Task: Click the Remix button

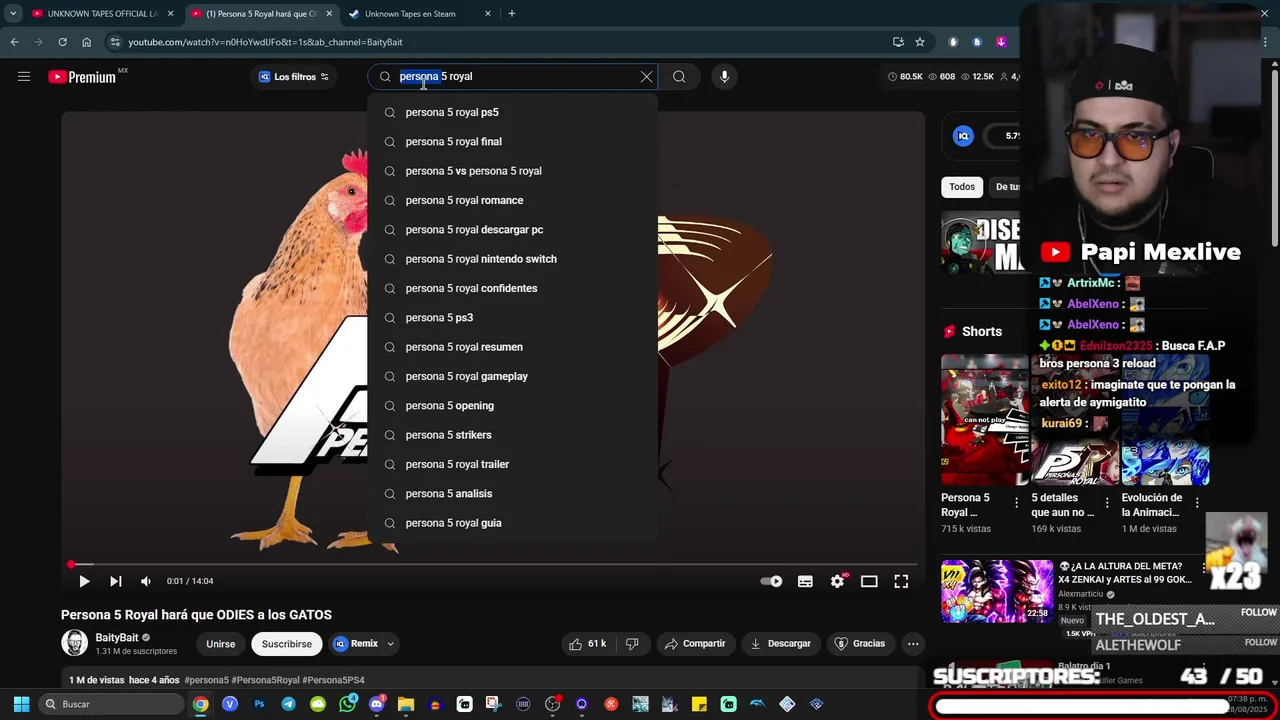Action: click(x=356, y=644)
